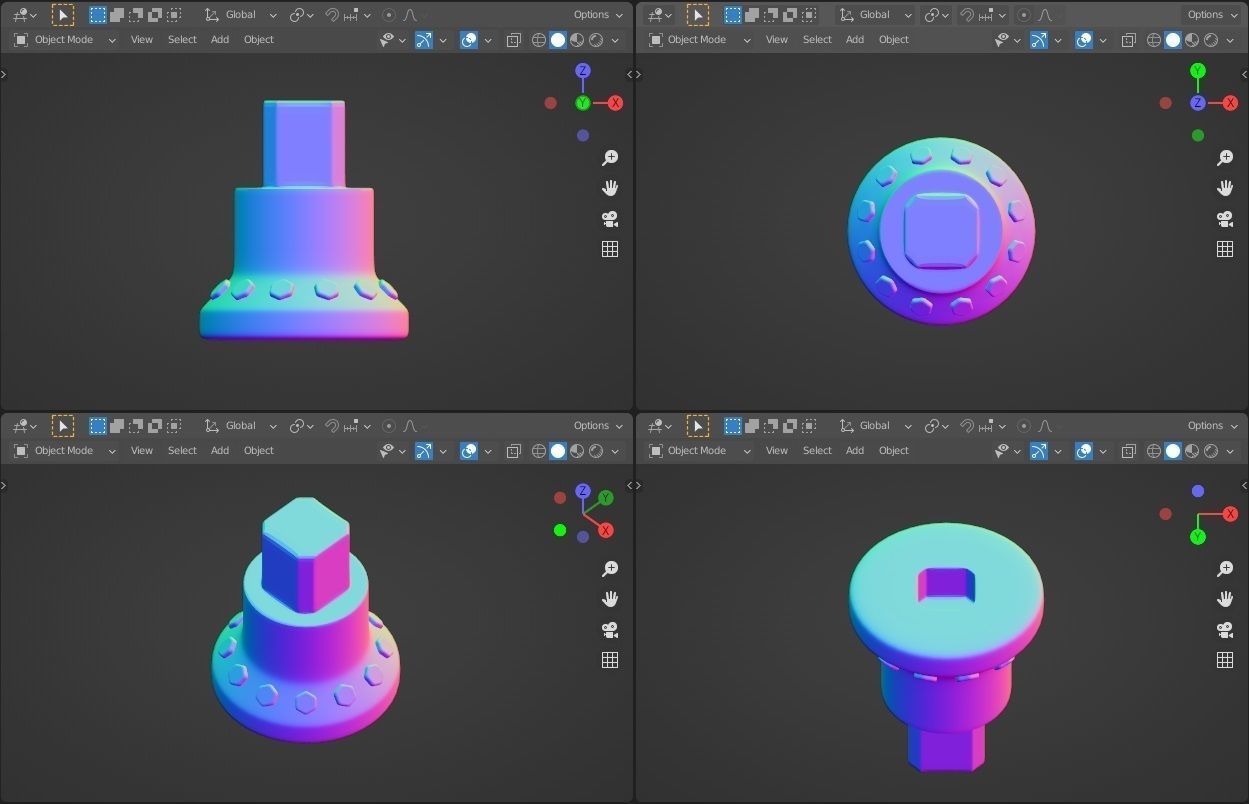Choose Set new selection mode in top-right header
Image resolution: width=1249 pixels, height=804 pixels.
point(732,15)
